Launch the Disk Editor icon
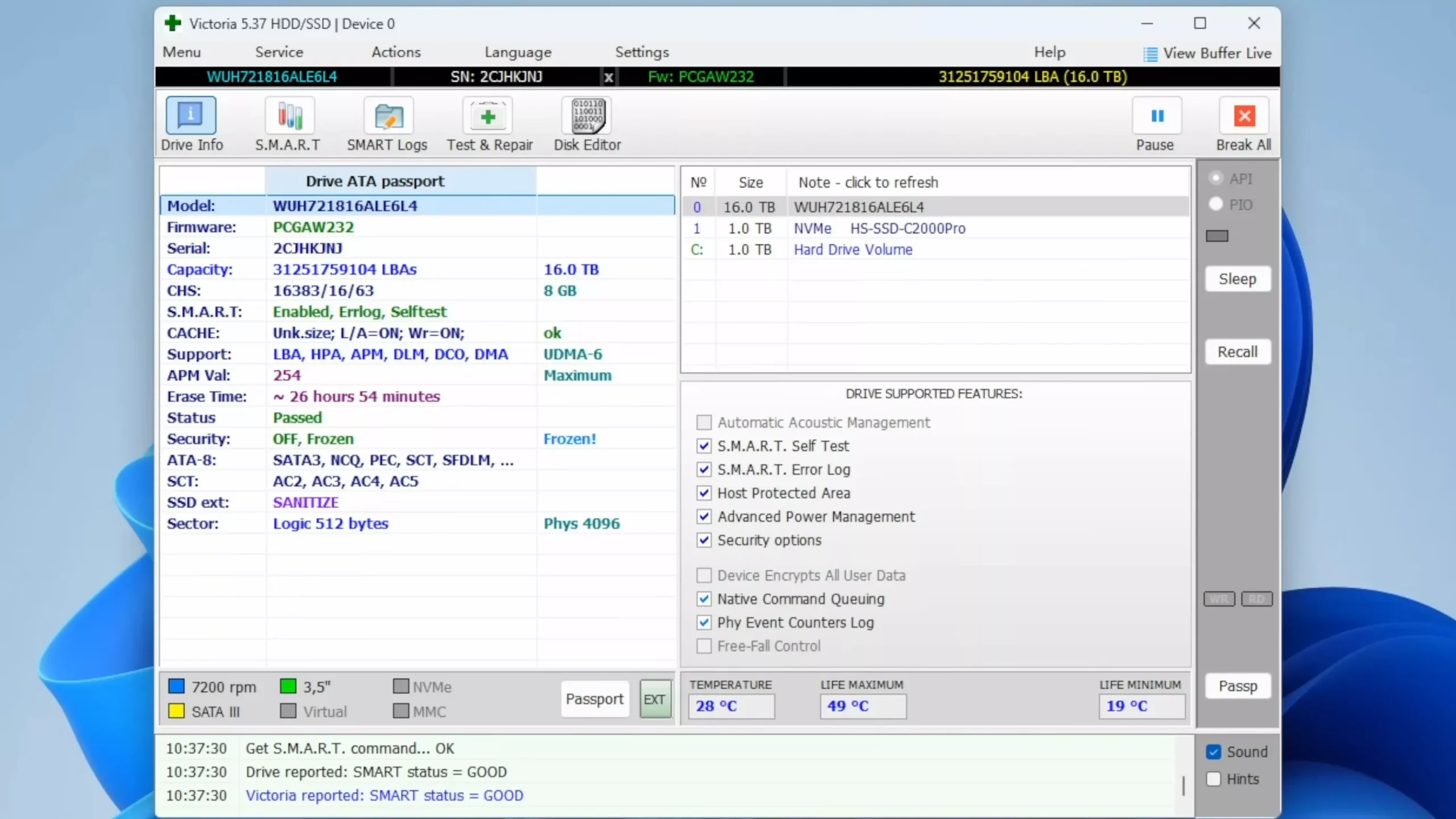Viewport: 1456px width, 819px height. tap(587, 115)
